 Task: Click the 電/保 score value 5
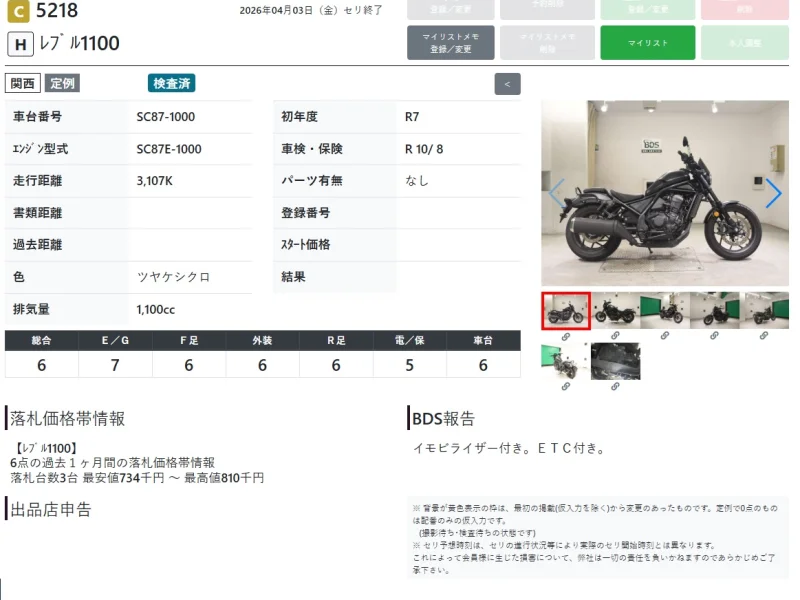pos(410,365)
